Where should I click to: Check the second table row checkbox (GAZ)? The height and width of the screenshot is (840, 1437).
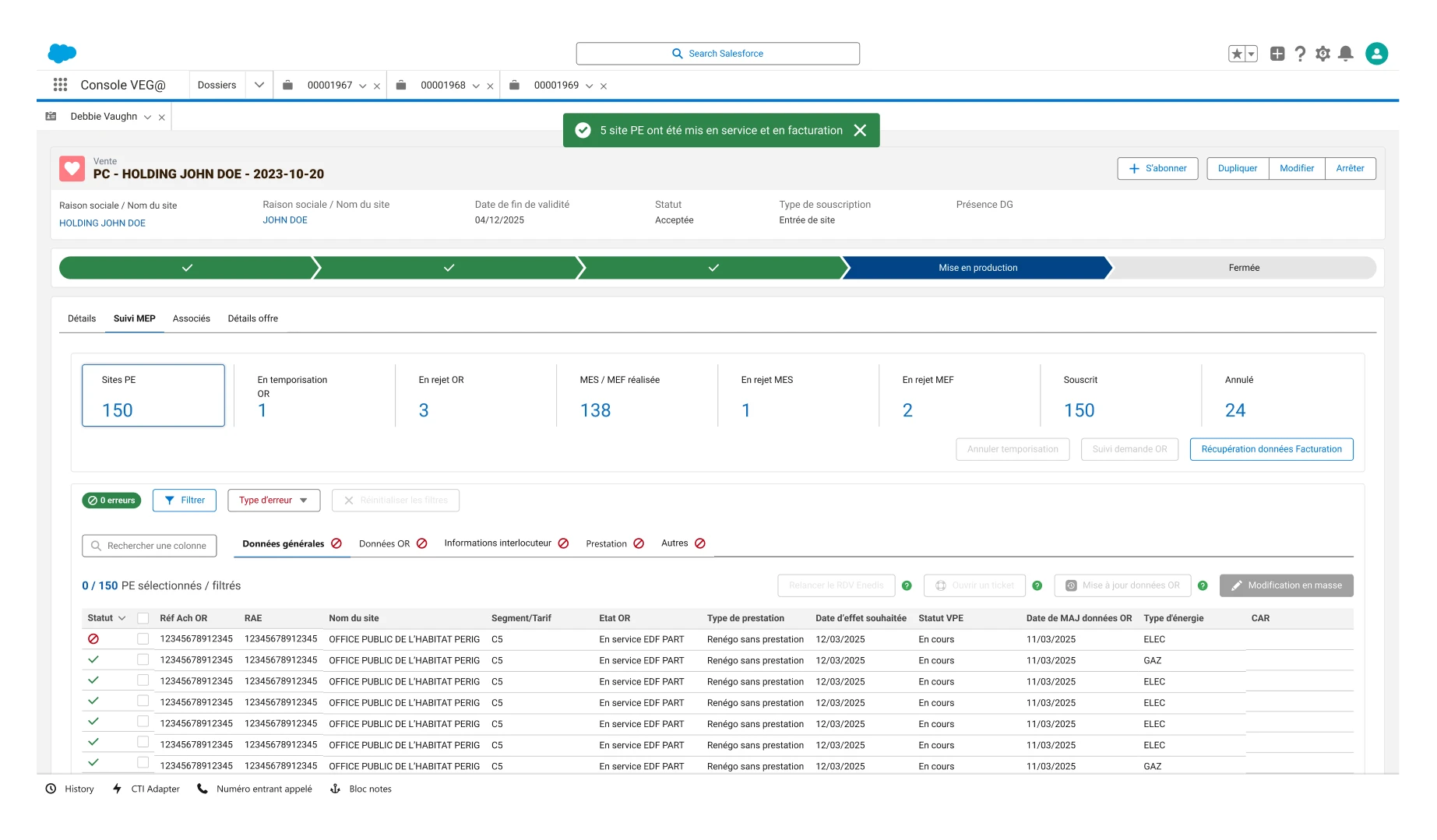(x=143, y=659)
